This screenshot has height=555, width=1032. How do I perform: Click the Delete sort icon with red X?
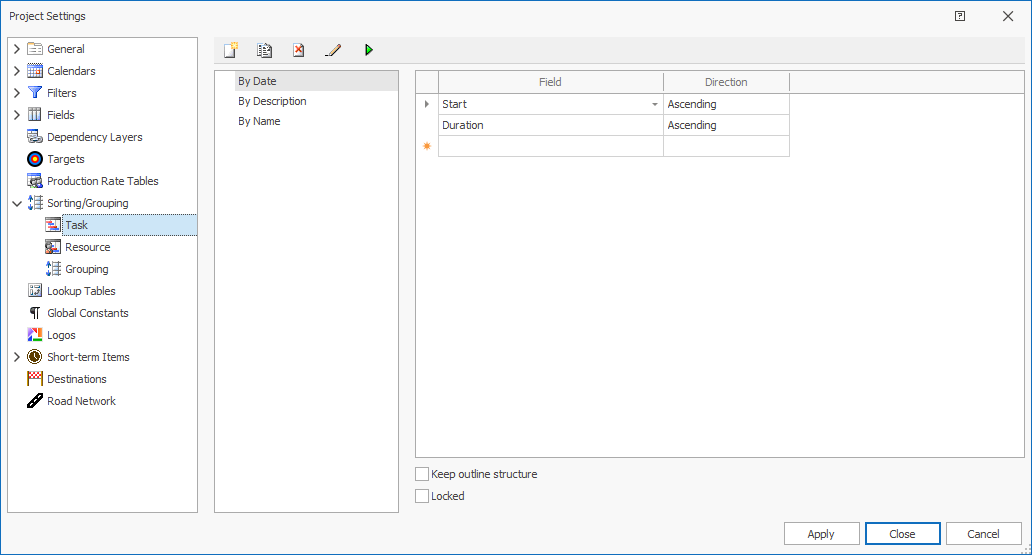click(298, 50)
